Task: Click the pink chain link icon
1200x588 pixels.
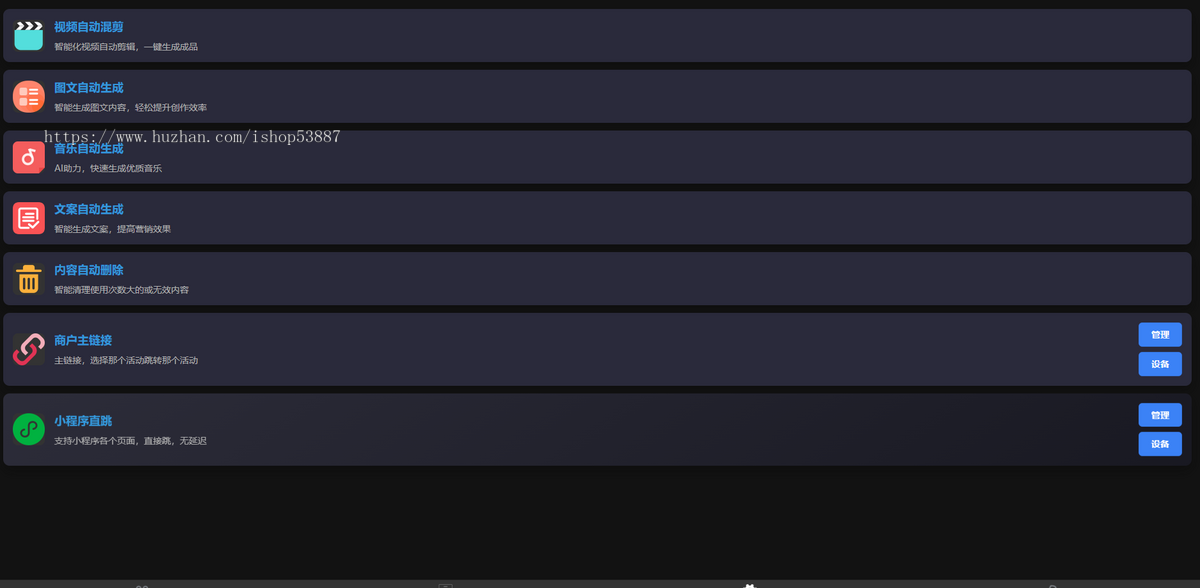Action: click(x=28, y=349)
